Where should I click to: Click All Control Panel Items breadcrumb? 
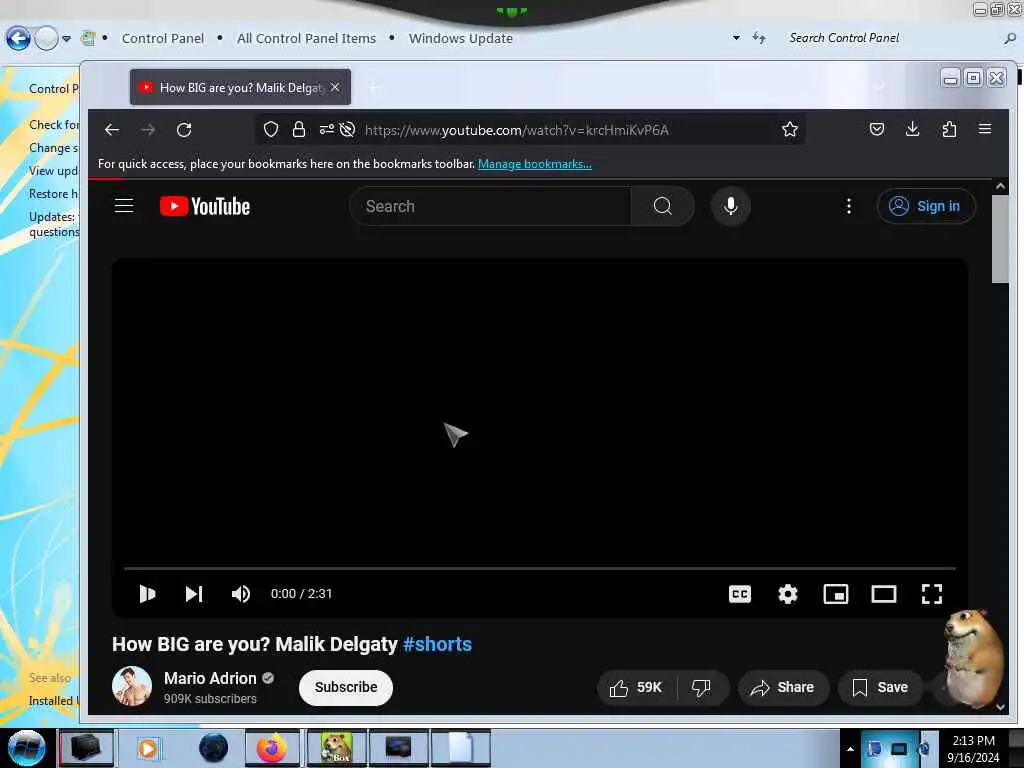click(306, 39)
